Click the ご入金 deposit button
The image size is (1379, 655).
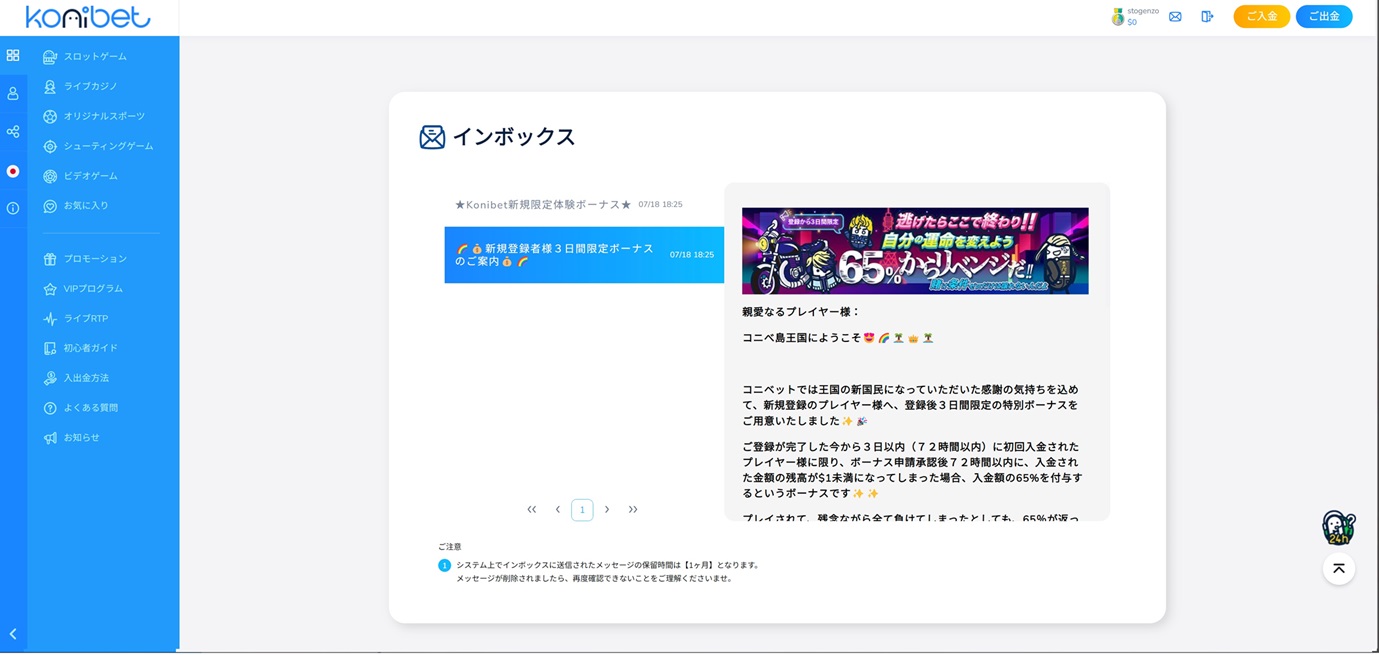(1261, 17)
